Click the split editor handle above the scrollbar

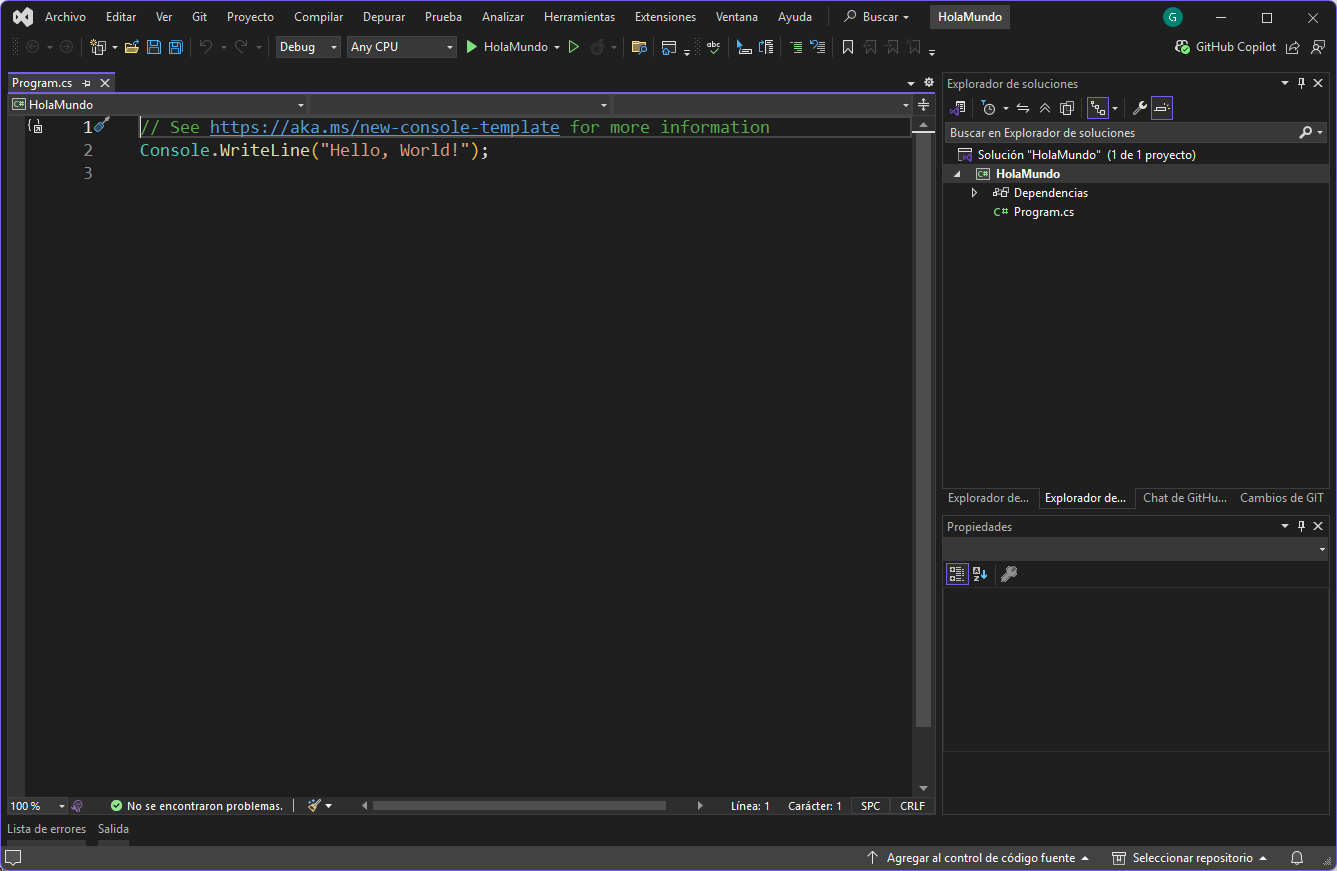click(x=923, y=105)
